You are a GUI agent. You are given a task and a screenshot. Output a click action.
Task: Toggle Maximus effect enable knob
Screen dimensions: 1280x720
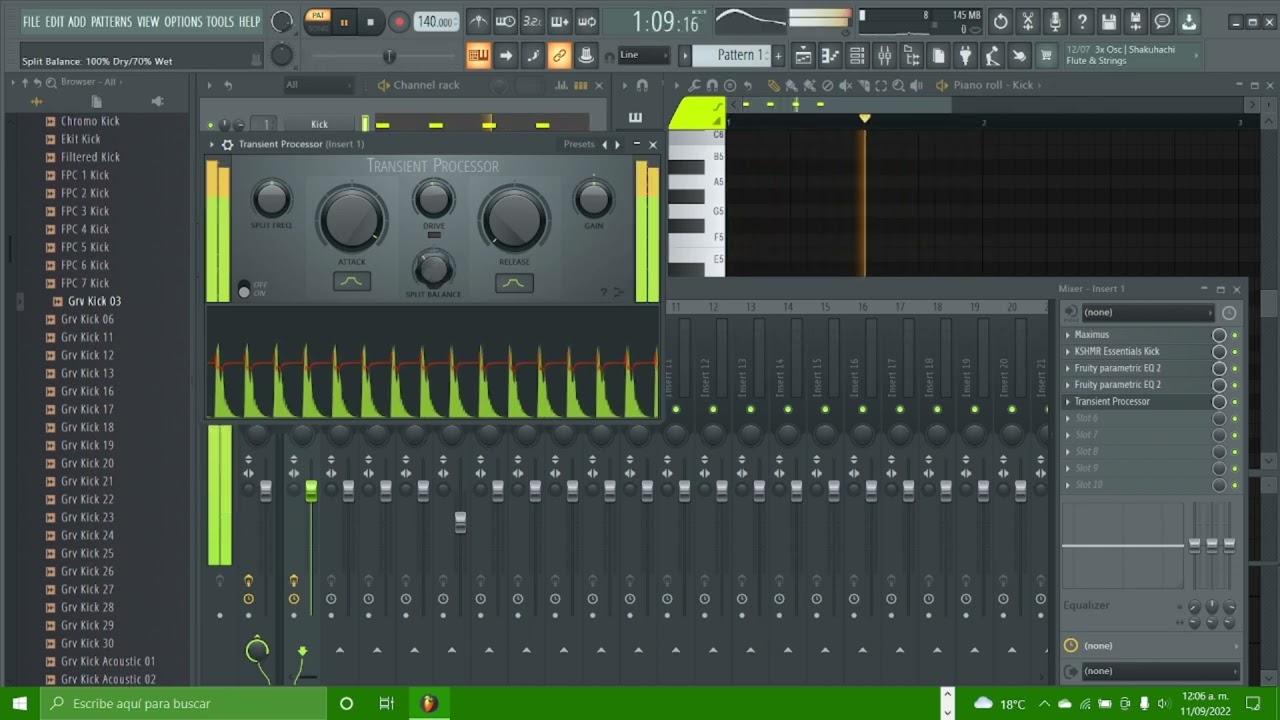1219,335
